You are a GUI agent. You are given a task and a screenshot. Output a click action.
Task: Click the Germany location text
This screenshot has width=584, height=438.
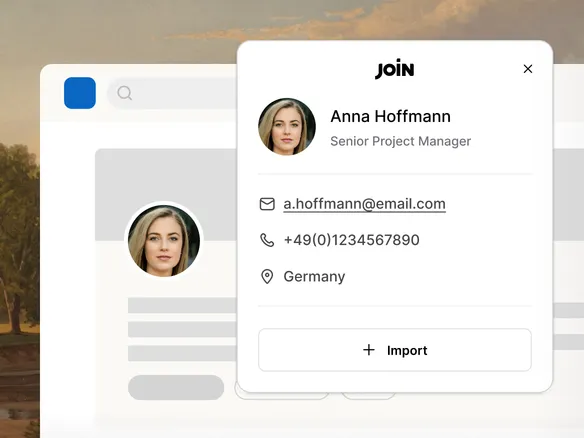point(314,277)
